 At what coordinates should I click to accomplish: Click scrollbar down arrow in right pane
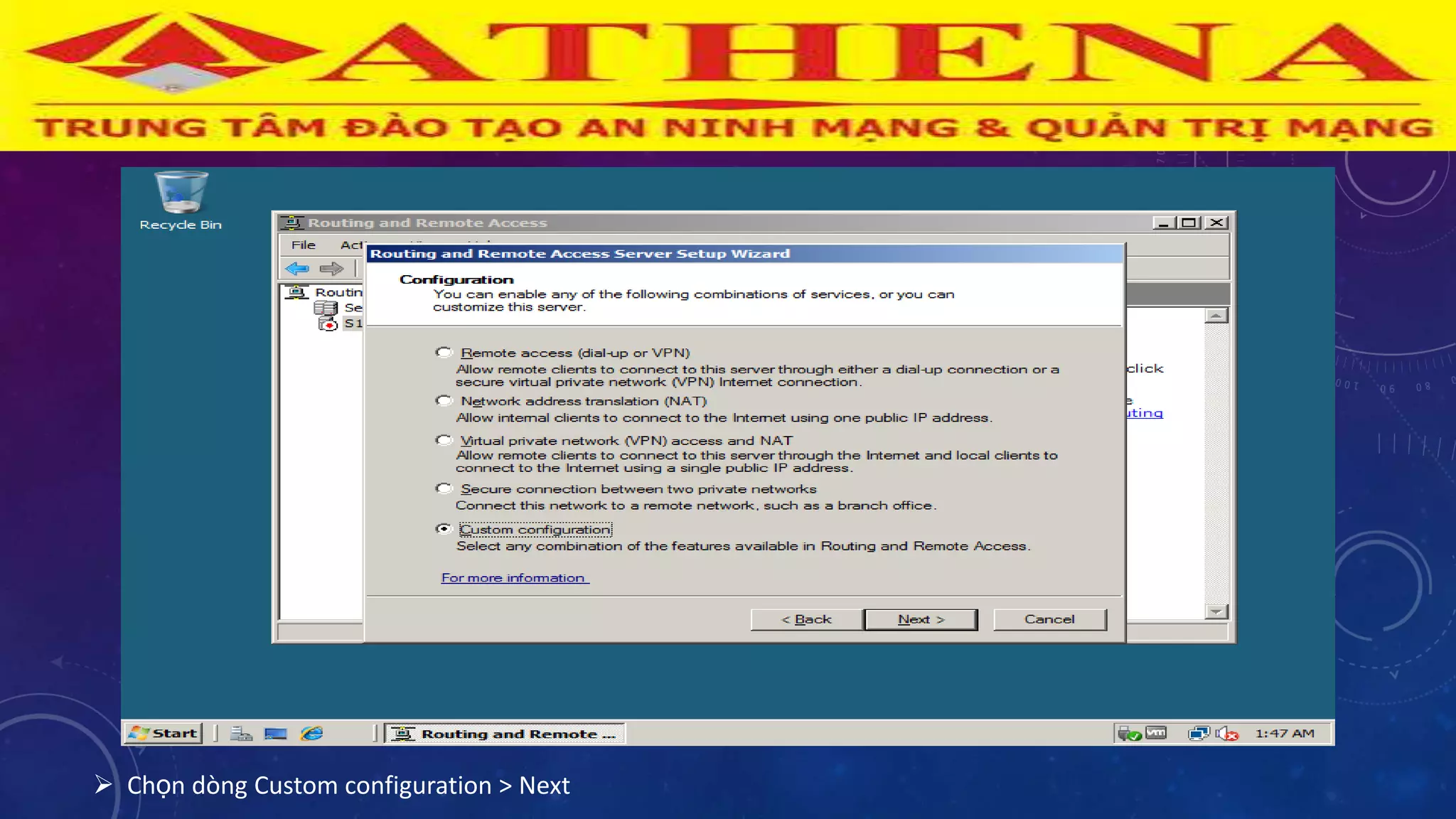click(x=1216, y=611)
